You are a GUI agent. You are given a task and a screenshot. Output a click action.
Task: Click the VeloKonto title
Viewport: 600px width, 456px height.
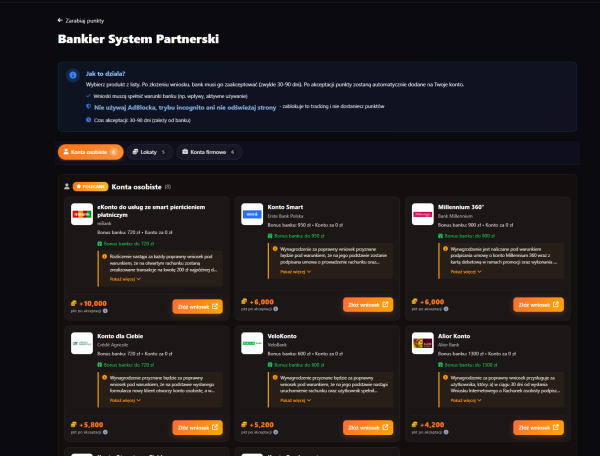click(x=282, y=336)
